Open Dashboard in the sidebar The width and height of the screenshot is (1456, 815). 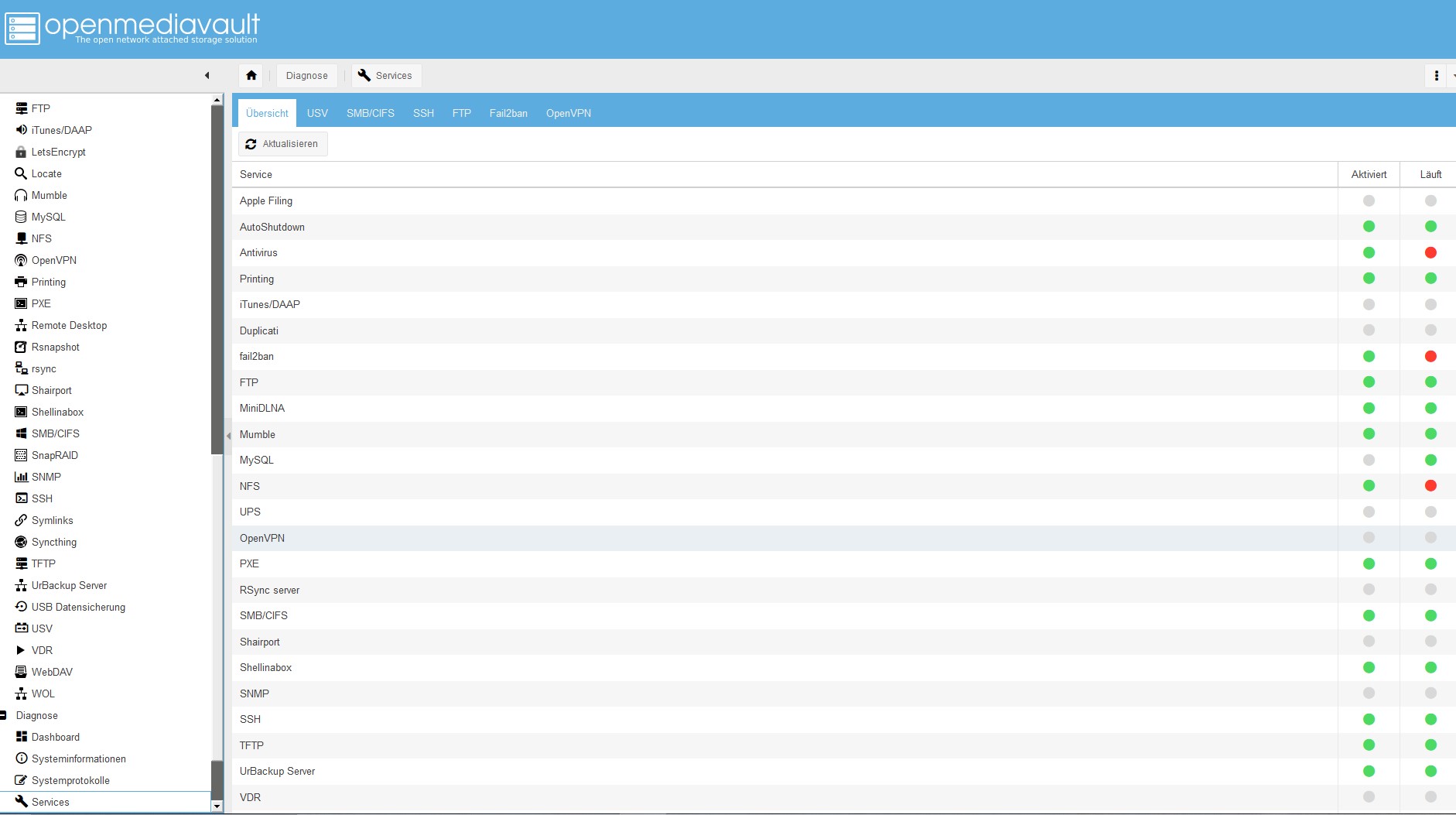55,737
